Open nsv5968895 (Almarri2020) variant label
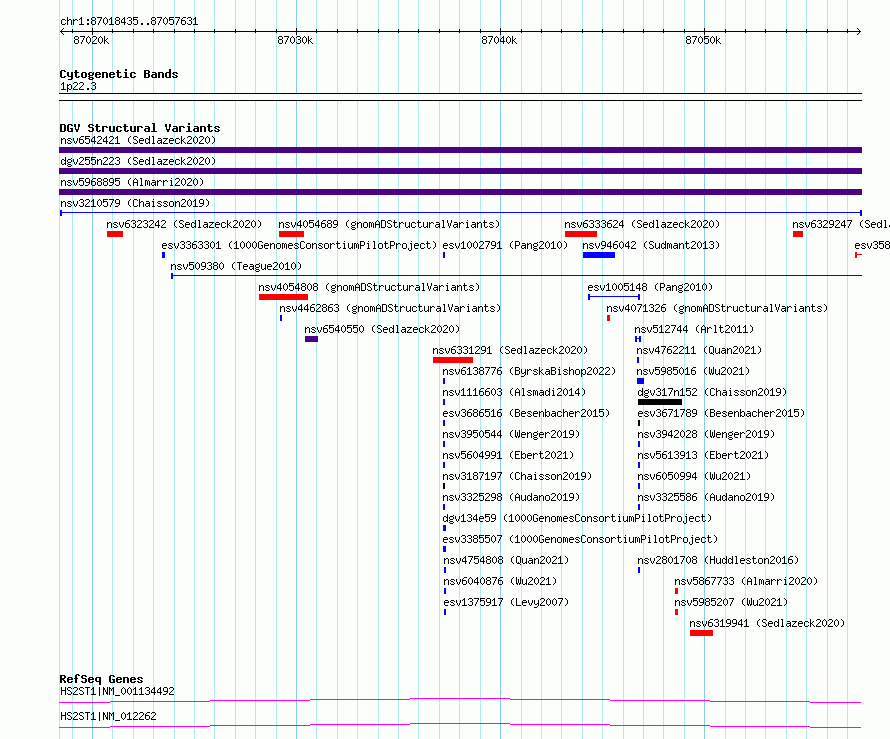Image resolution: width=890 pixels, height=739 pixels. click(132, 182)
